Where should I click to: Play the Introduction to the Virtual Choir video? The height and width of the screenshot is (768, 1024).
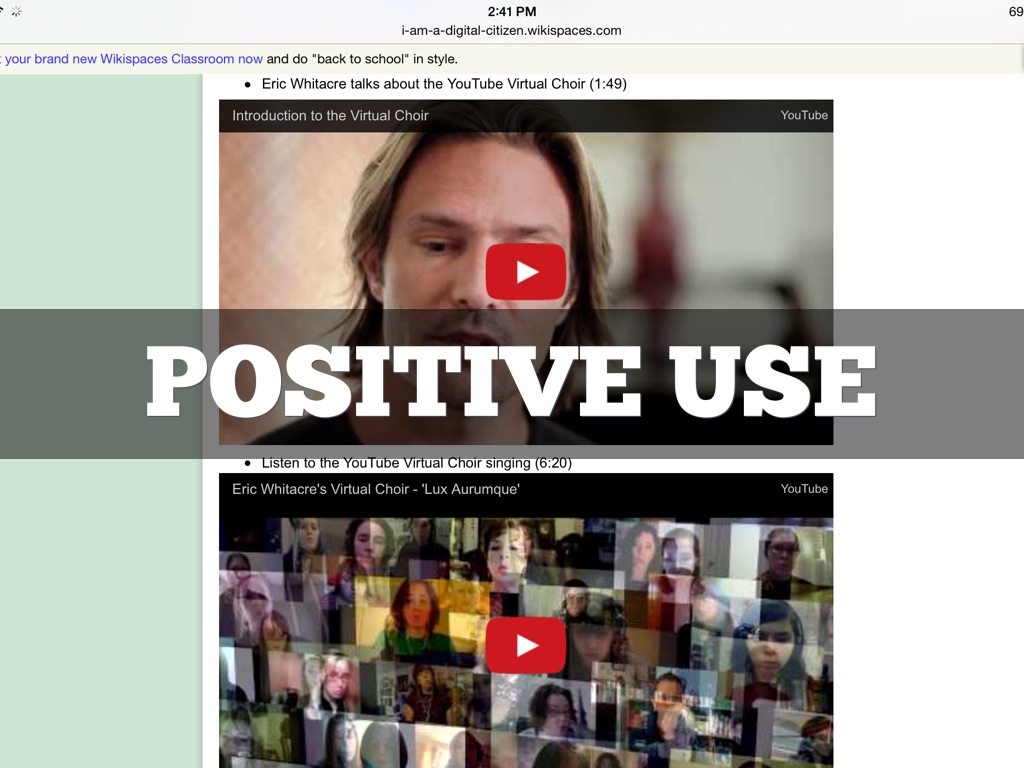click(x=526, y=271)
